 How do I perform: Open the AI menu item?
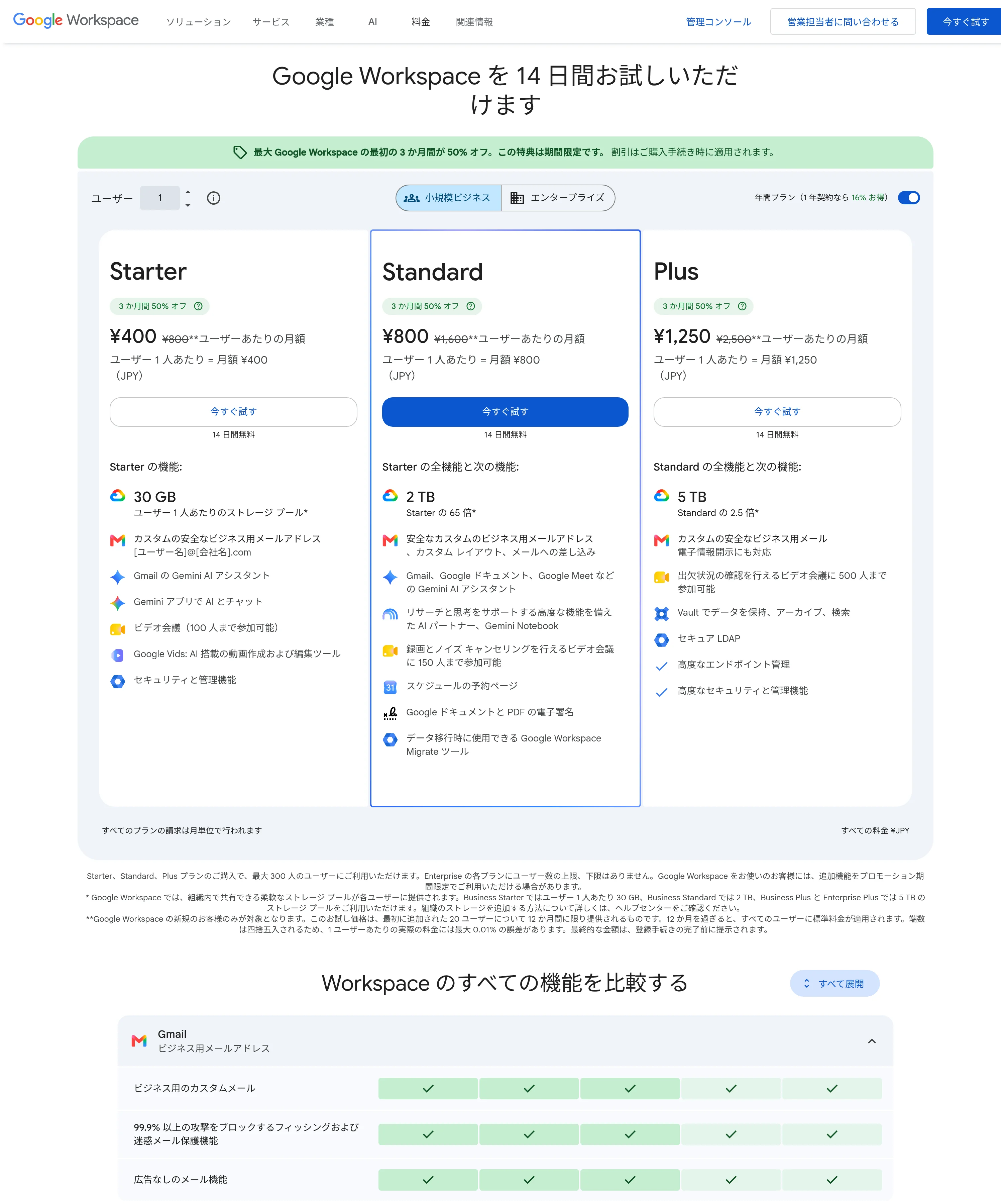click(373, 22)
